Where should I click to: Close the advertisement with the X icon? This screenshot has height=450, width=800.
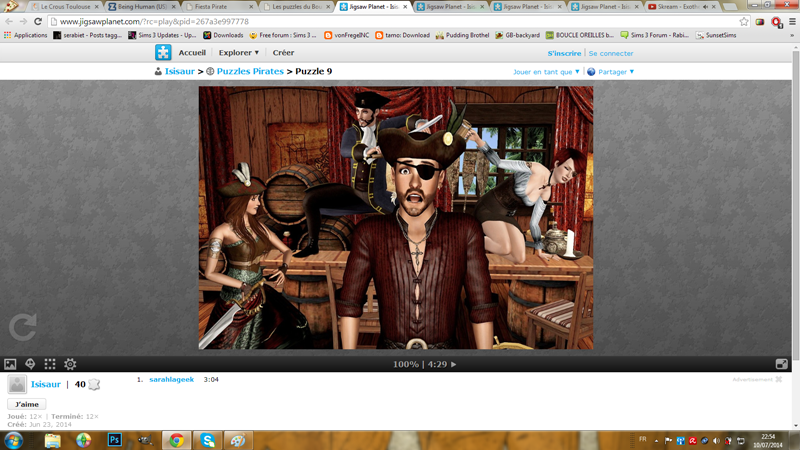tap(779, 380)
